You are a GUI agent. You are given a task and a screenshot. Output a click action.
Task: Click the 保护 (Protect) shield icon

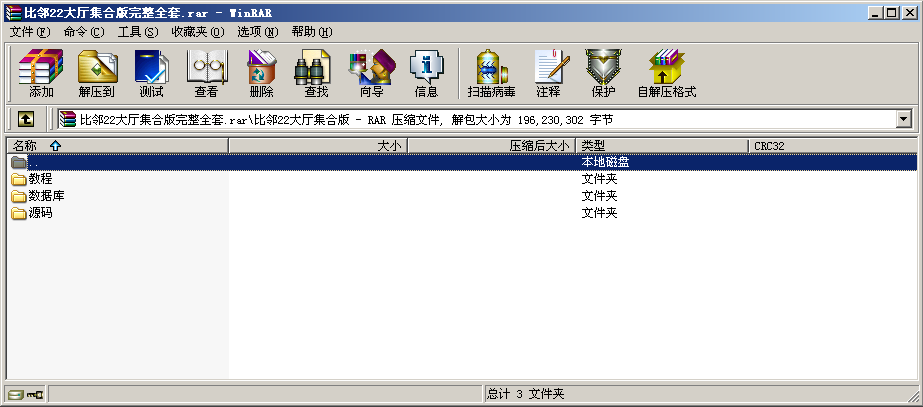point(603,73)
